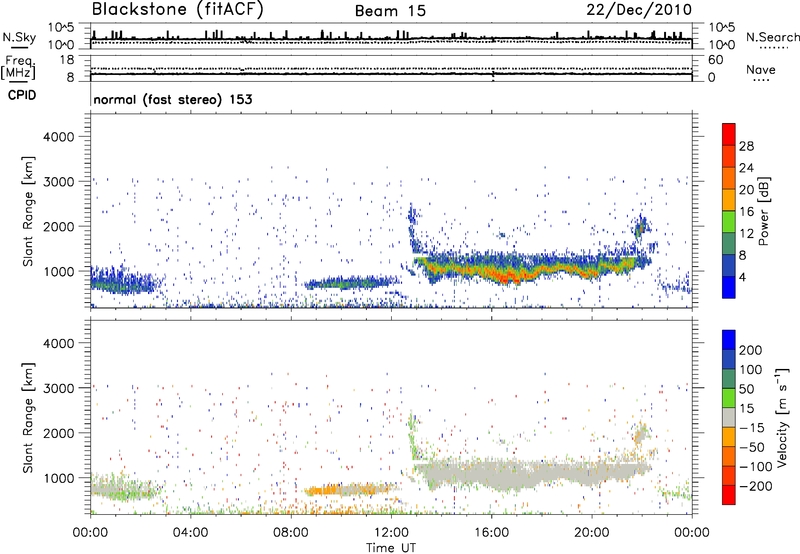Click the '28' power colorbar tick label
The image size is (800, 554).
pyautogui.click(x=746, y=146)
